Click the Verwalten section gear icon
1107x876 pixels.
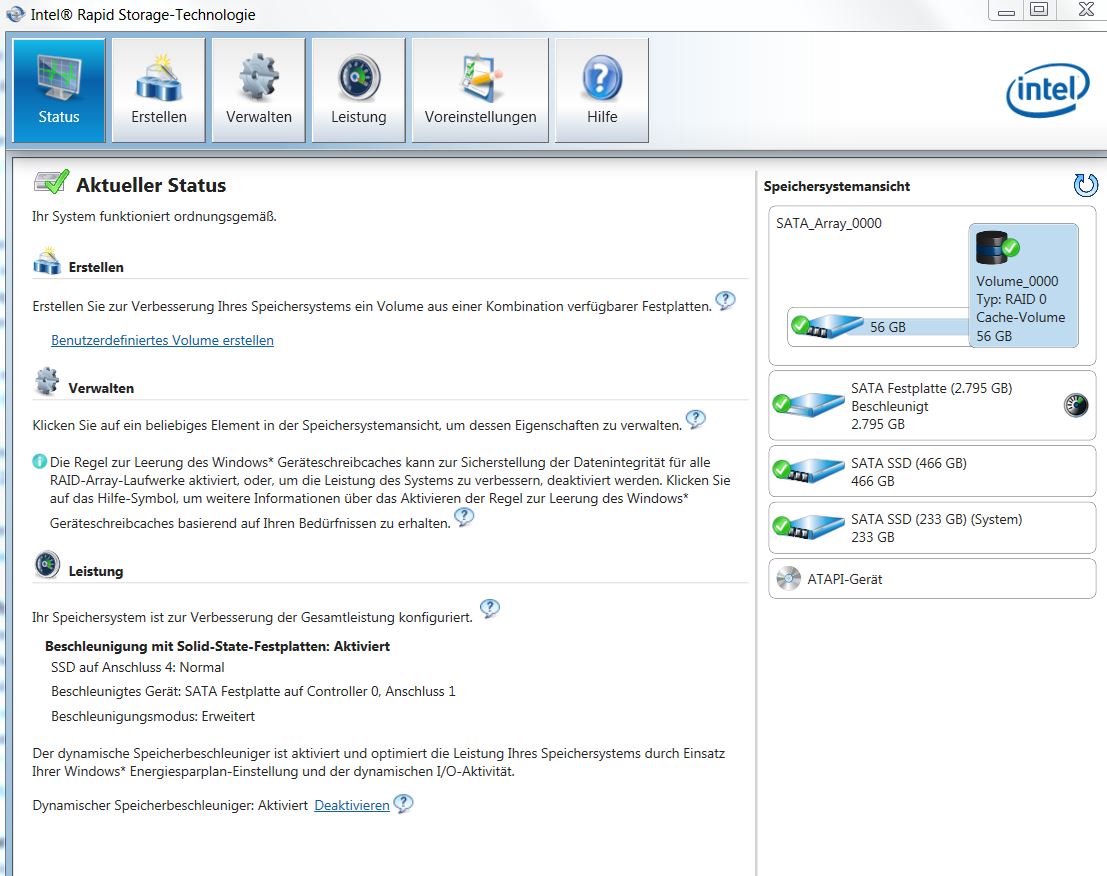click(47, 381)
